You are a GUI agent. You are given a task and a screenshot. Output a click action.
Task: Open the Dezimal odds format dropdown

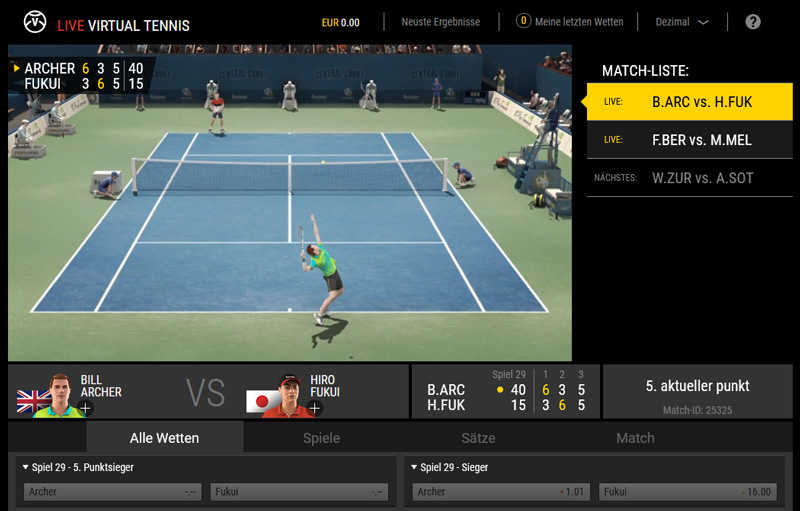(x=682, y=22)
